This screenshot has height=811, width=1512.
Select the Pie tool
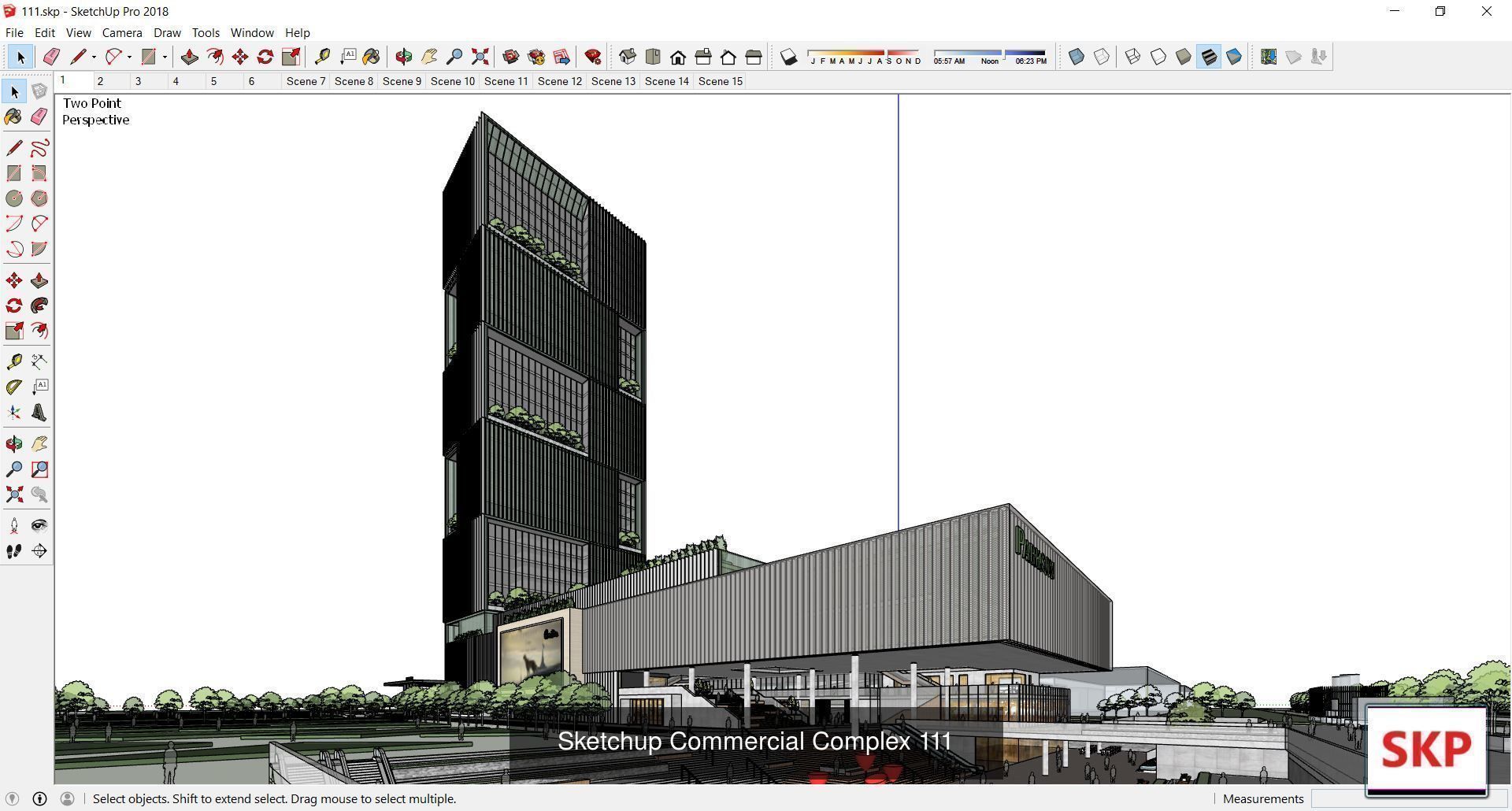click(x=39, y=249)
